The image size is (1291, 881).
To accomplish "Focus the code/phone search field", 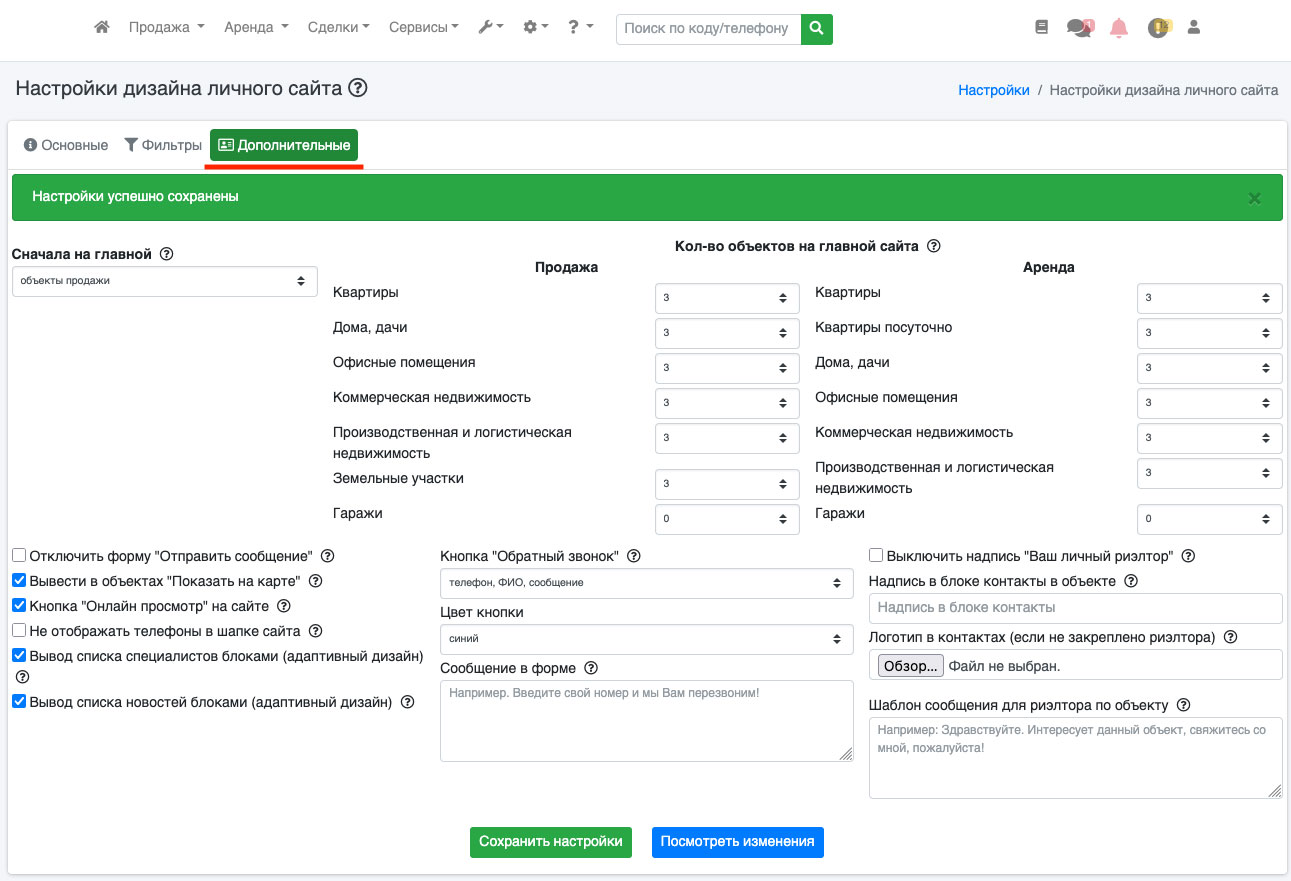I will click(709, 29).
